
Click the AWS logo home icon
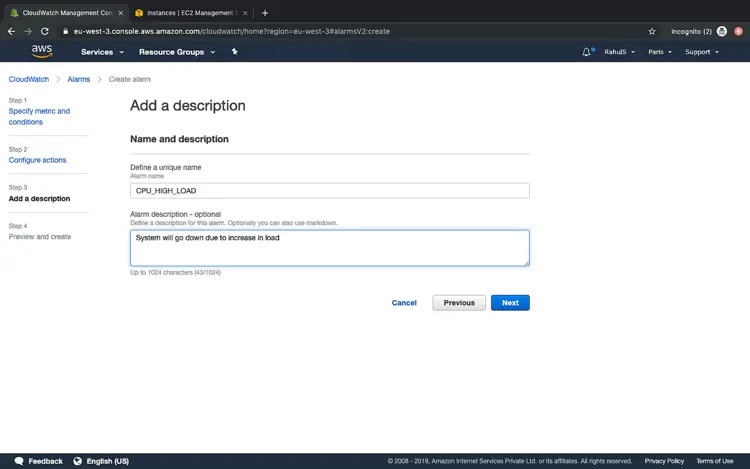click(41, 51)
